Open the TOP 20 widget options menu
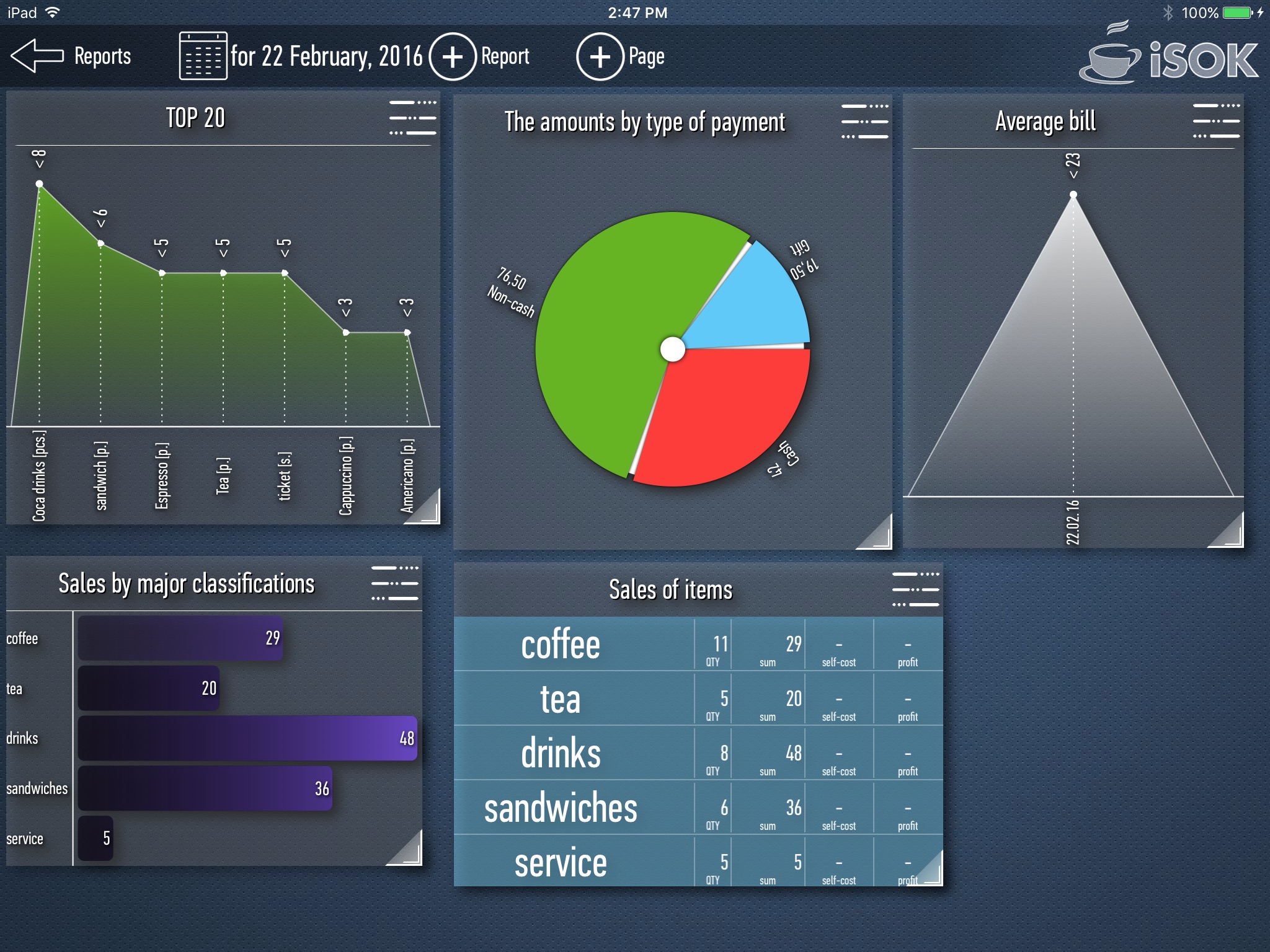The width and height of the screenshot is (1270, 952). (413, 118)
